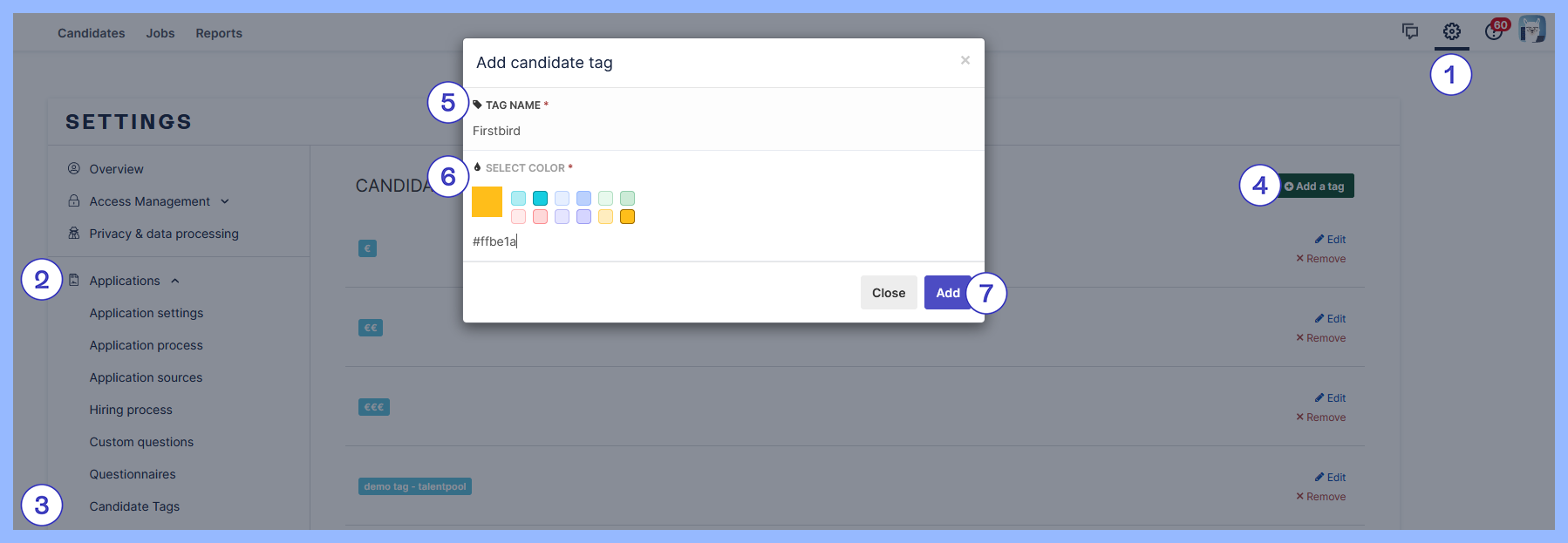This screenshot has height=543, width=1568.
Task: Click the tag icon next to TAG NAME
Action: [477, 104]
